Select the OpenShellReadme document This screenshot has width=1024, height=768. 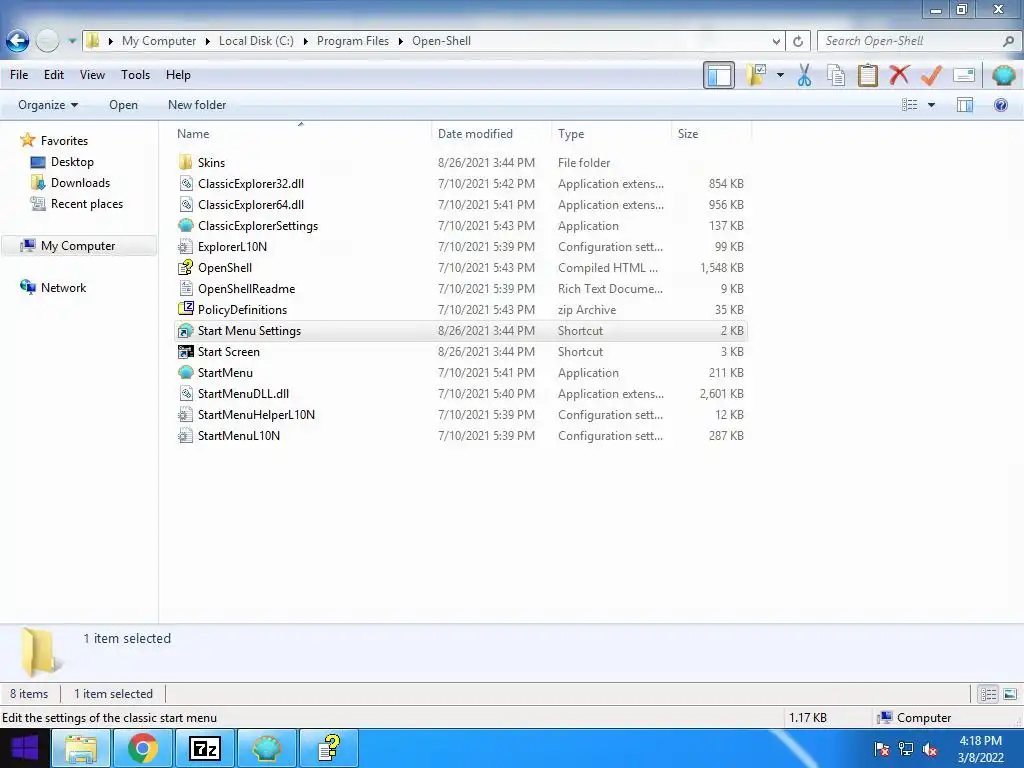coord(460,289)
